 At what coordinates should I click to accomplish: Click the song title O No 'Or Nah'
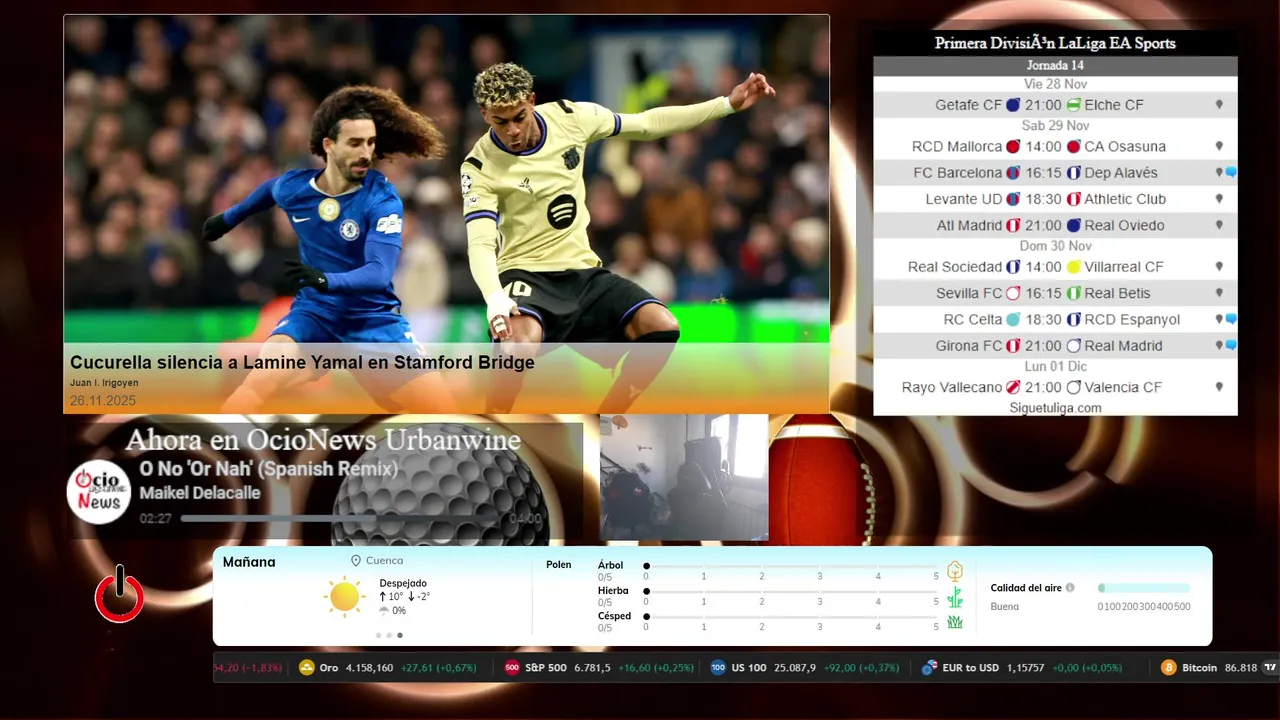click(x=268, y=469)
